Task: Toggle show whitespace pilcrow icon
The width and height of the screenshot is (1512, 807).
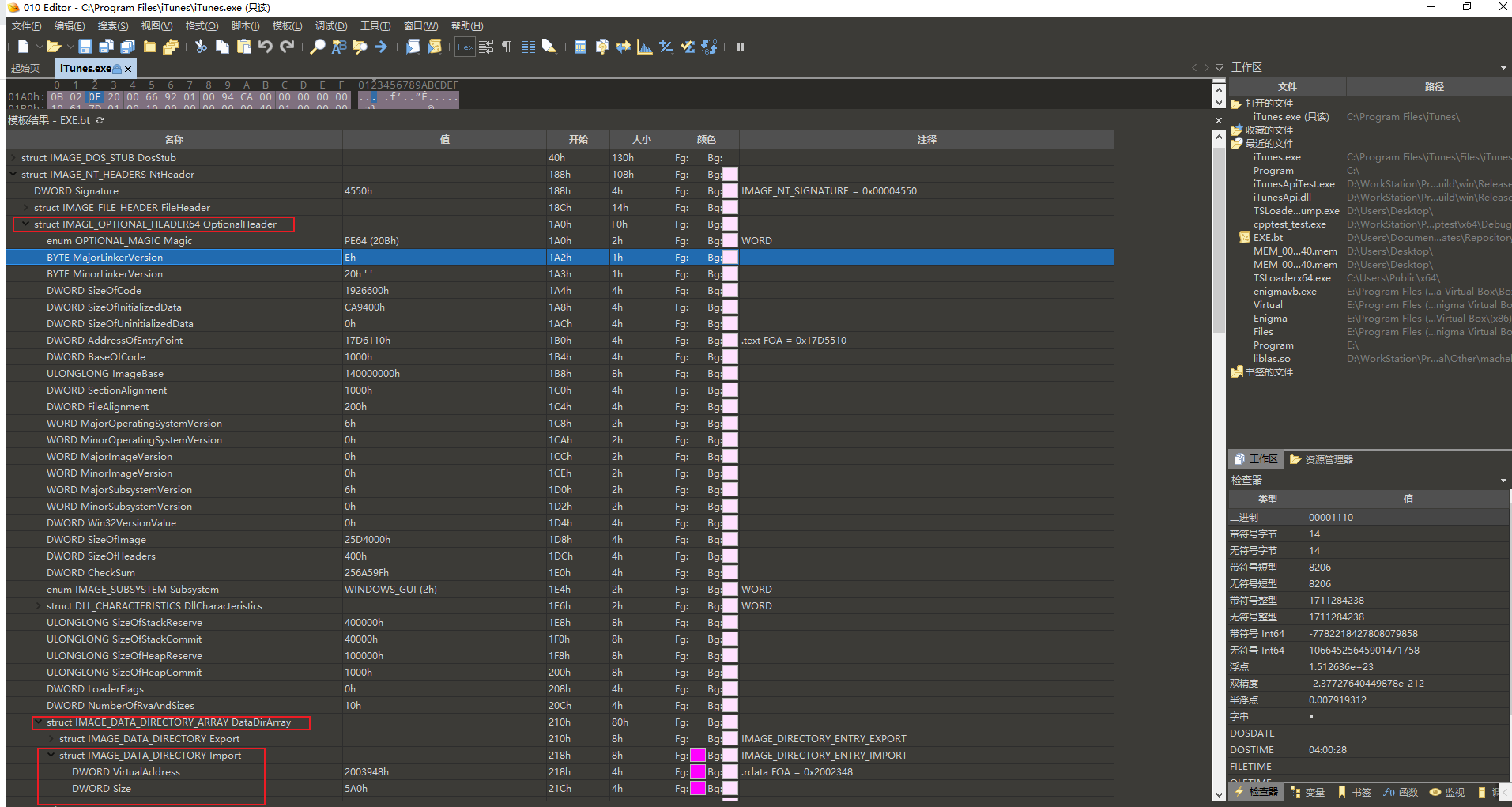Action: click(x=507, y=47)
